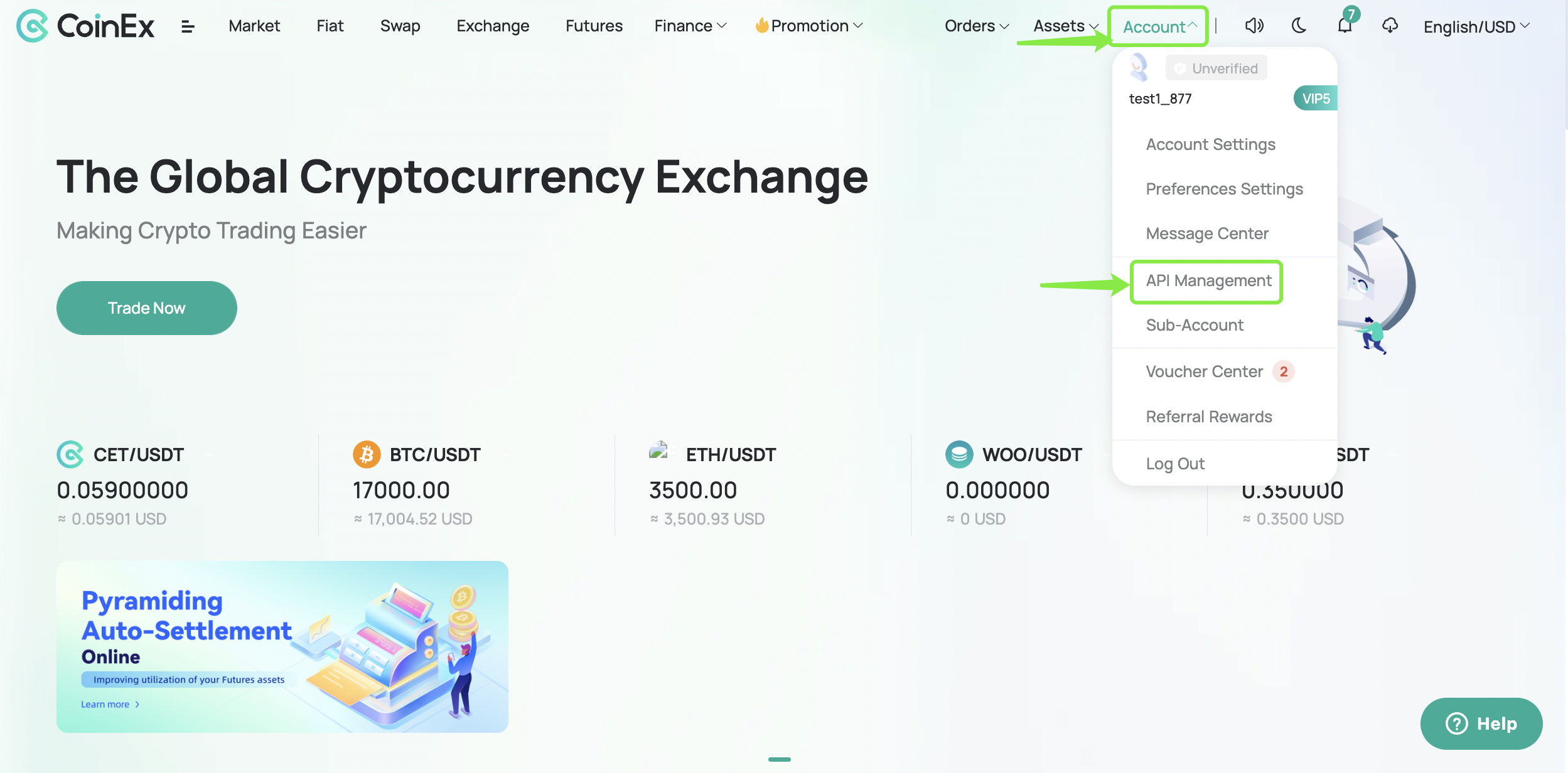Click the CoinEx logo
This screenshot has width=1568, height=773.
[85, 26]
